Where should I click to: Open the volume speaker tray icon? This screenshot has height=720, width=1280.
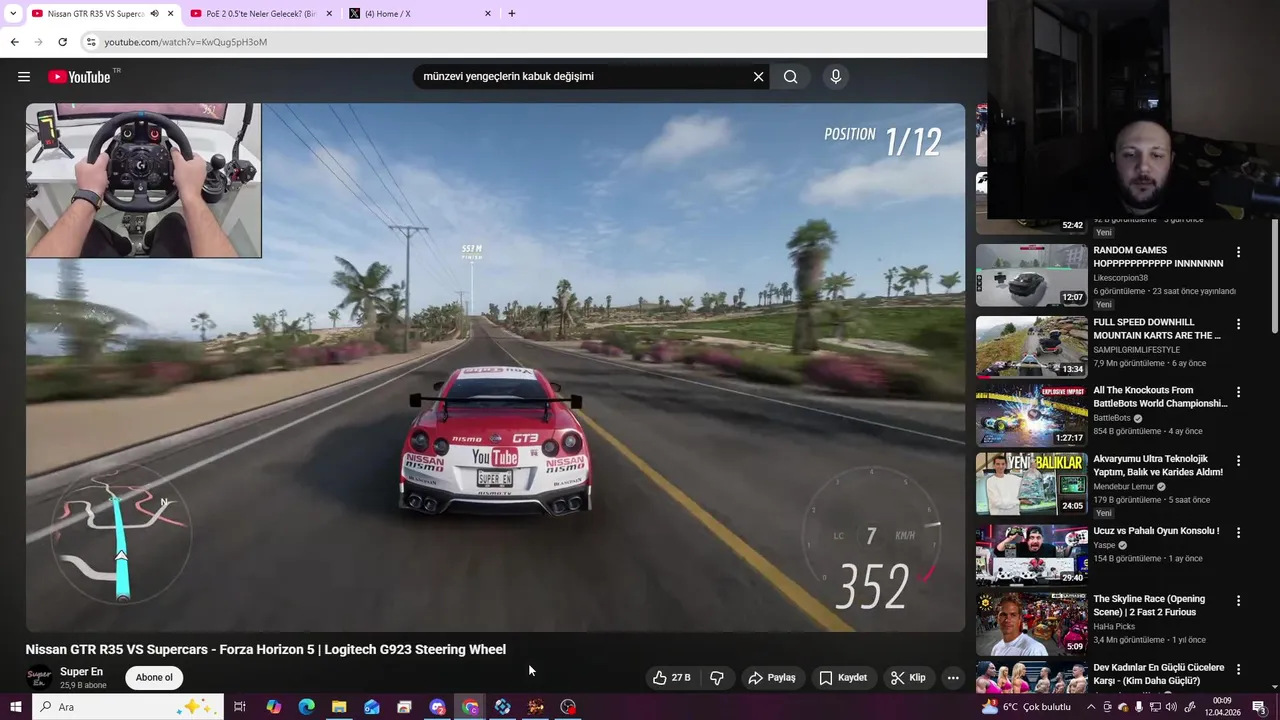1171,707
